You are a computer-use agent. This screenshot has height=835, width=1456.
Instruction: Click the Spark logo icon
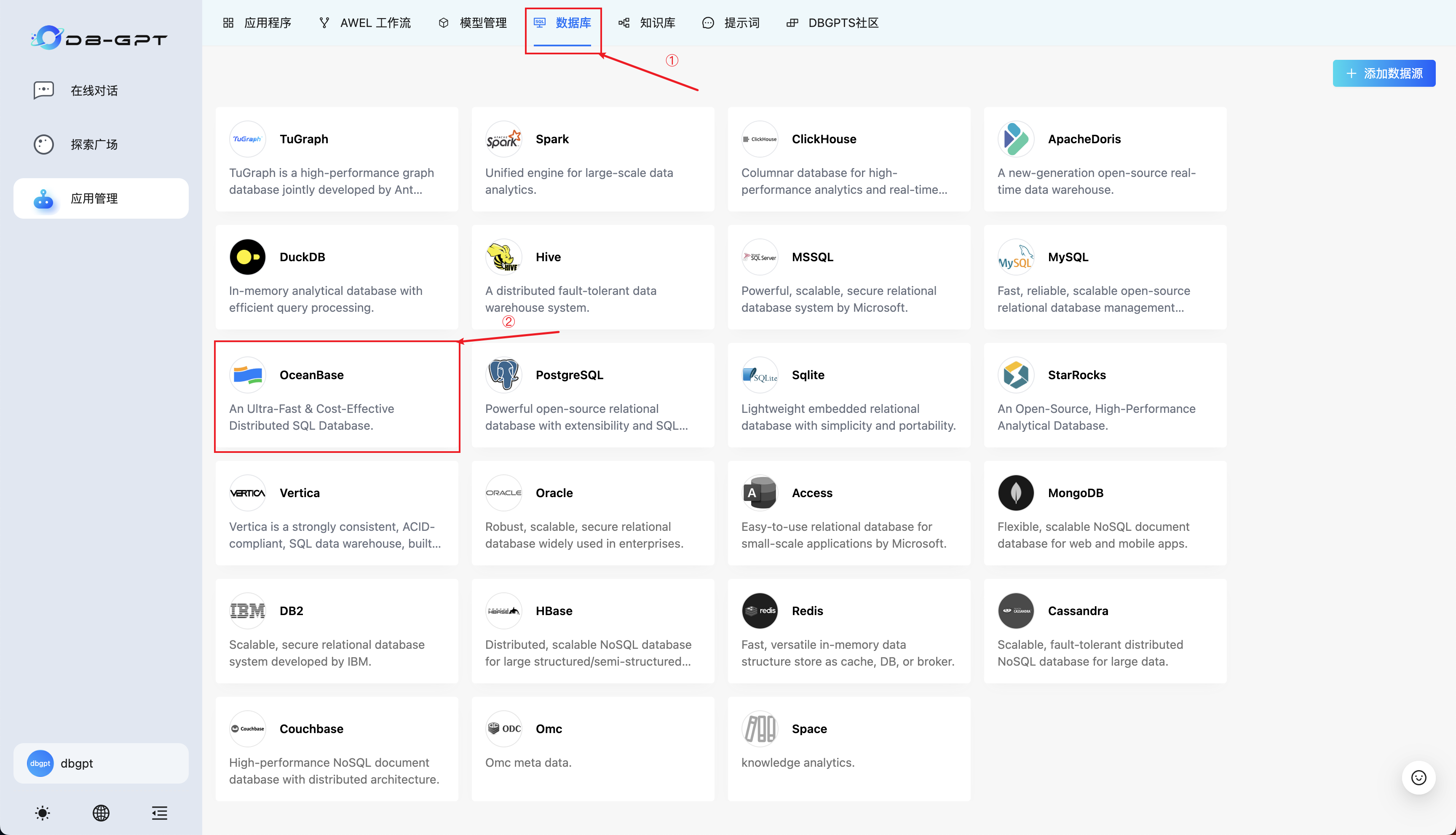click(503, 139)
